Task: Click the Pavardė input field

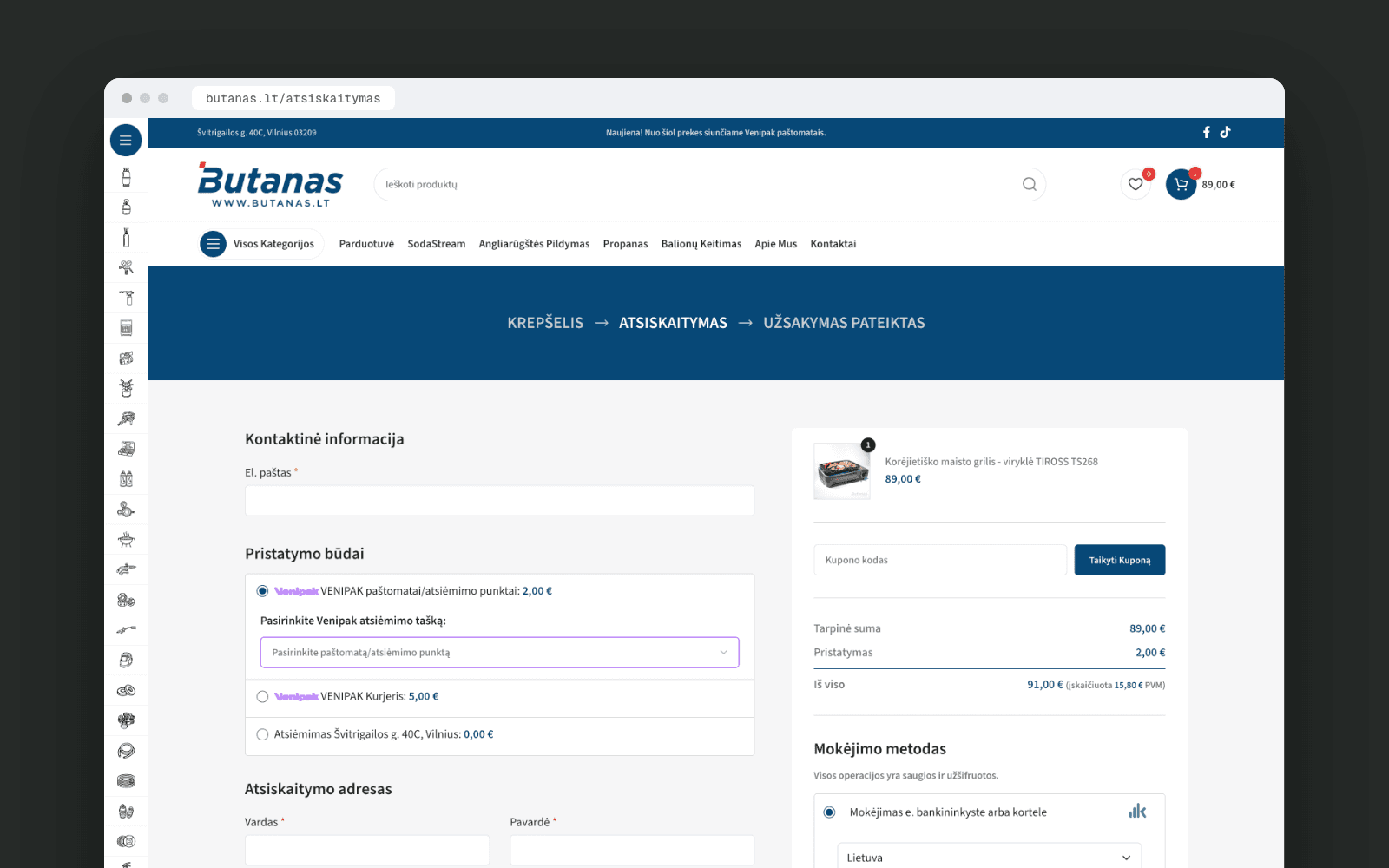Action: (x=632, y=850)
